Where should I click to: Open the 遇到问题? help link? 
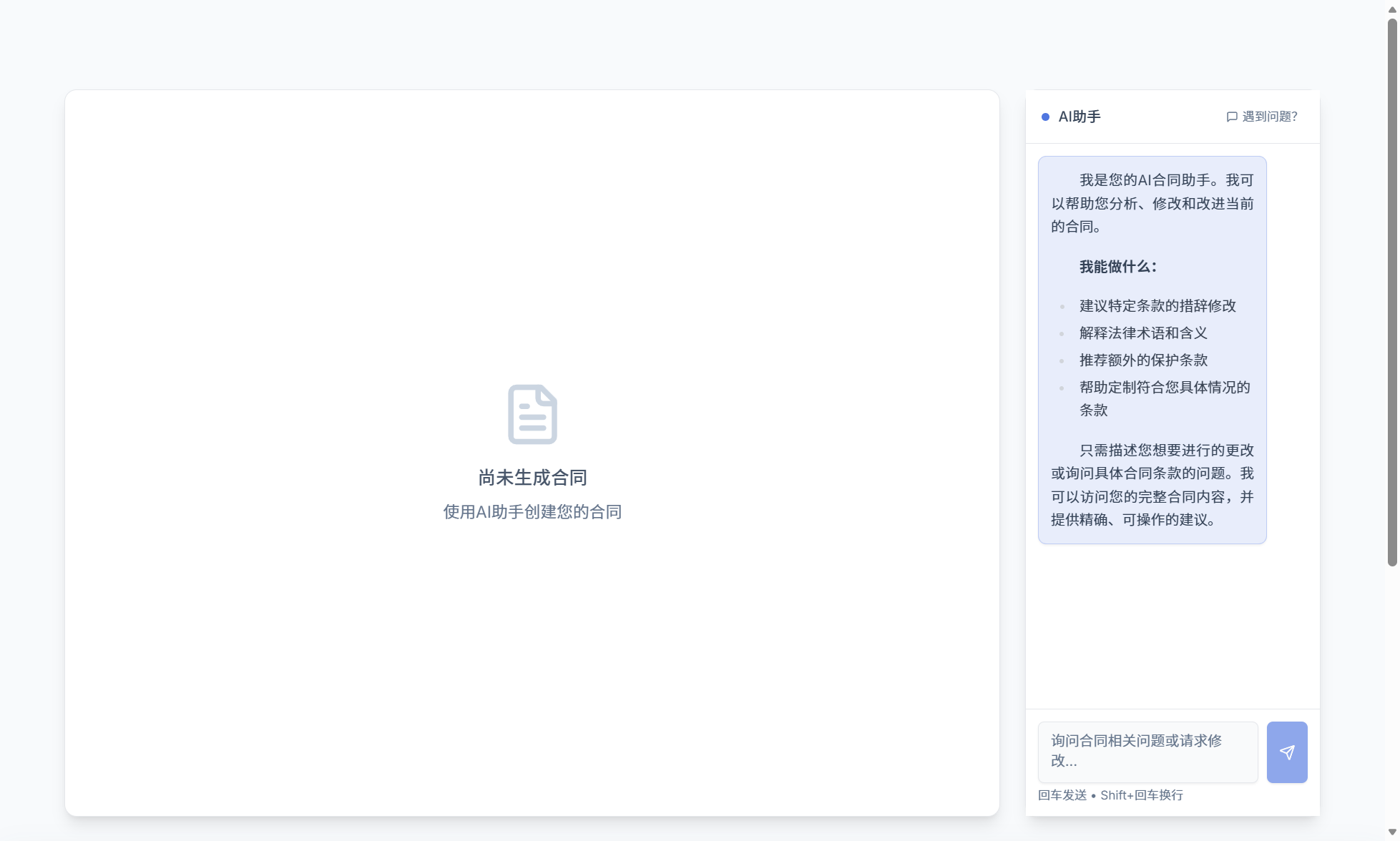(1269, 117)
